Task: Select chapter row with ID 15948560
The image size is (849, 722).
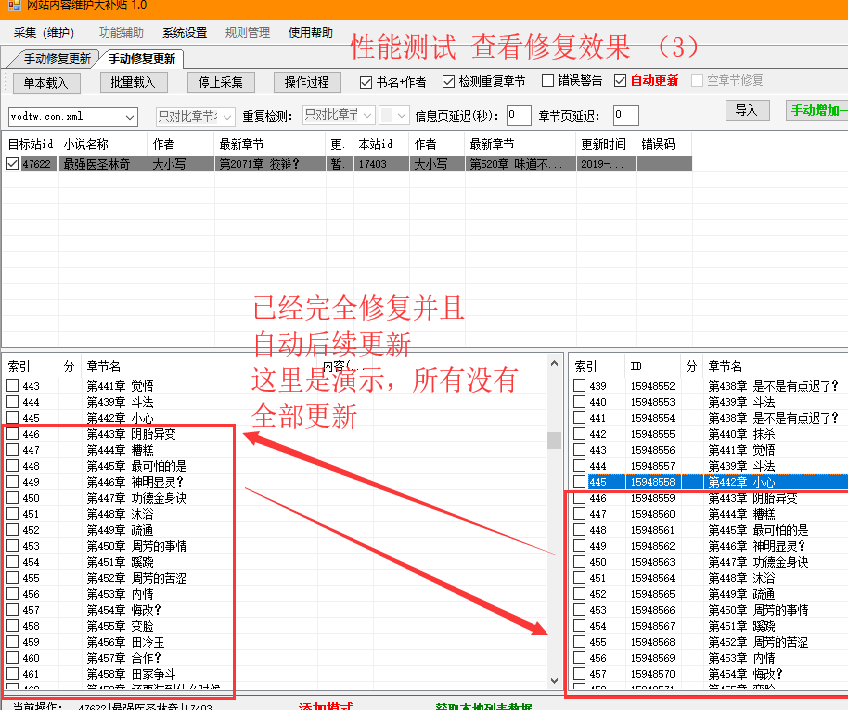Action: (x=652, y=514)
